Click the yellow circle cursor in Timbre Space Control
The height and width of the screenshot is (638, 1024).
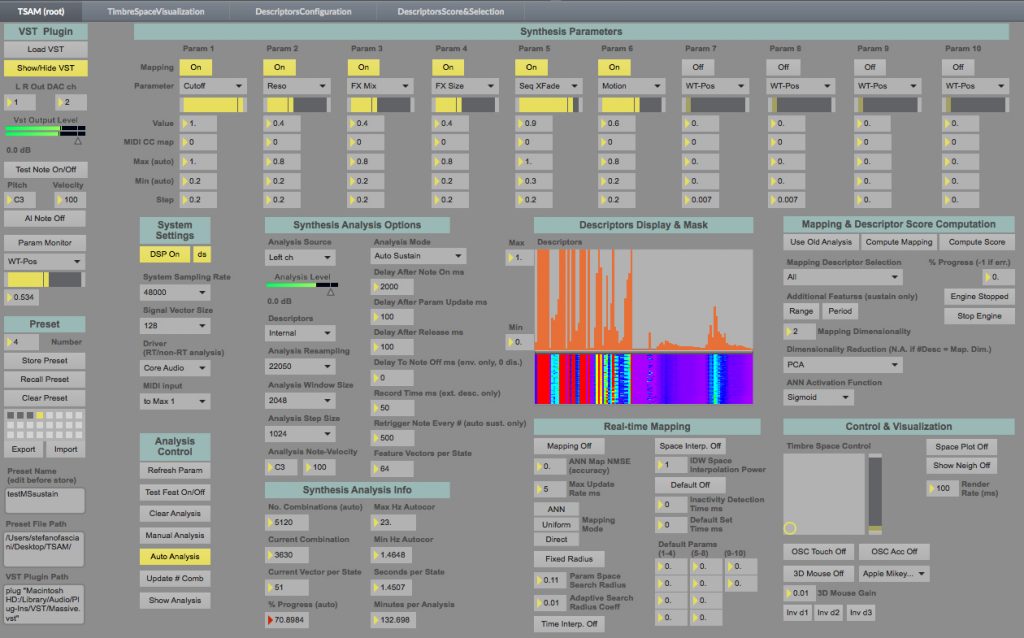790,527
